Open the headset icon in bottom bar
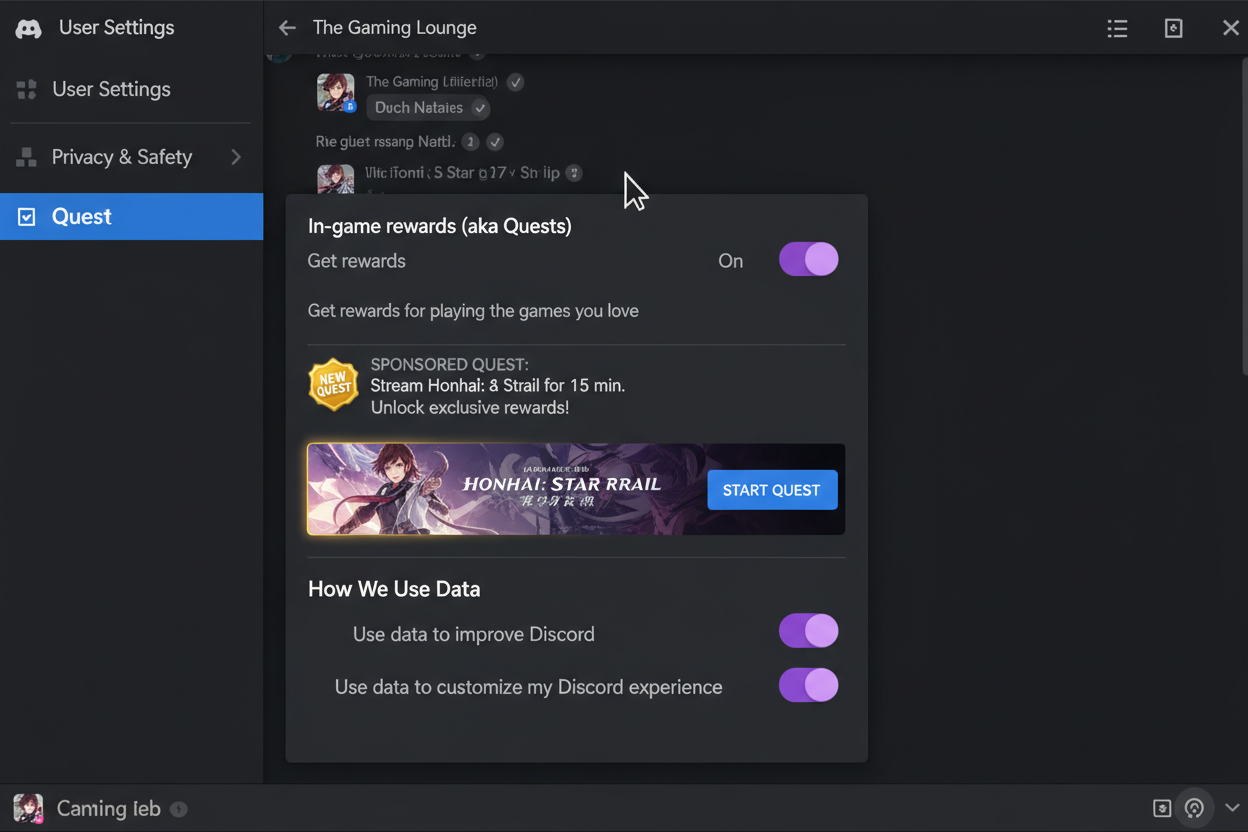Viewport: 1248px width, 832px height. [x=1194, y=808]
